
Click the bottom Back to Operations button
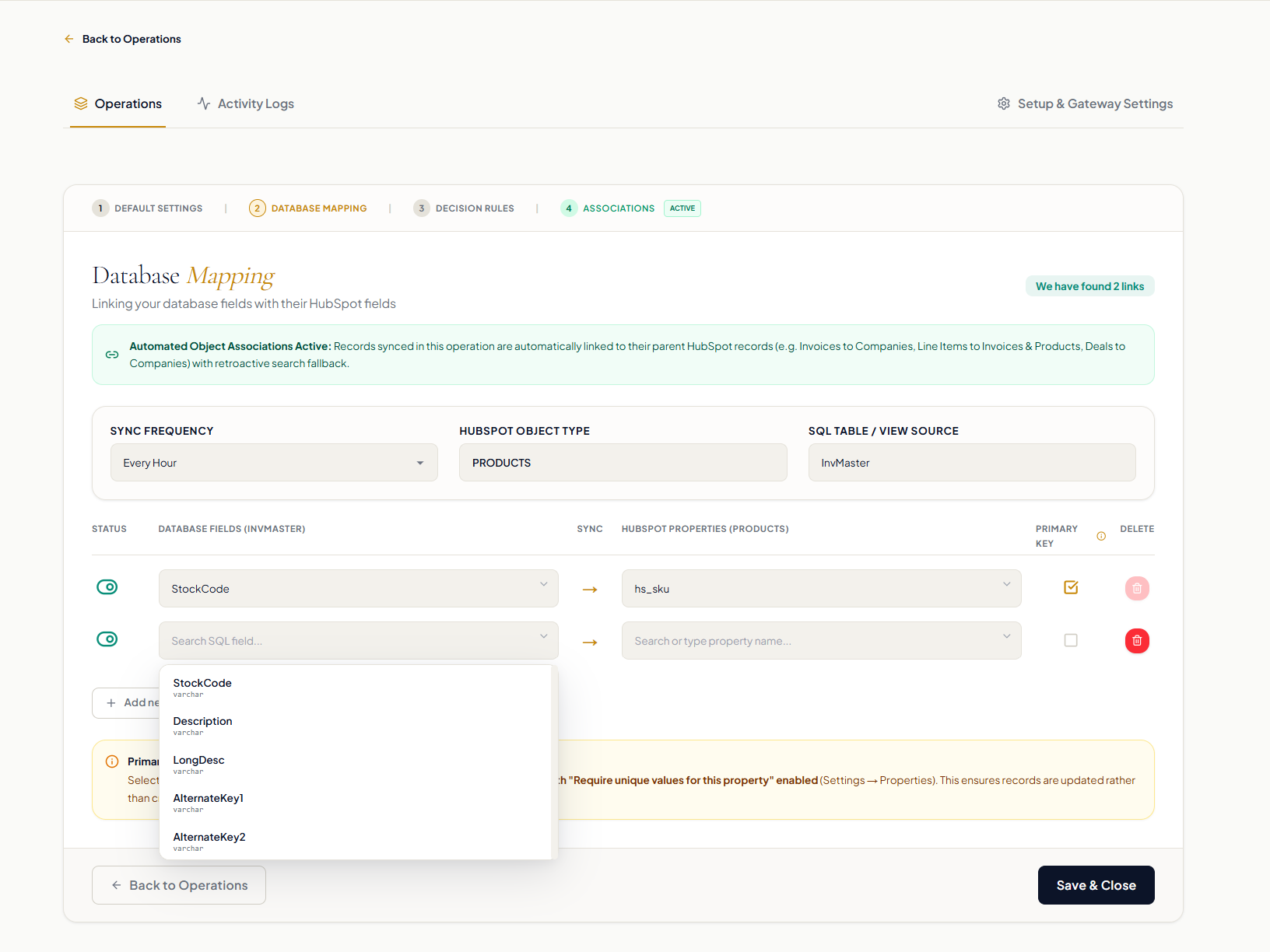(x=179, y=885)
